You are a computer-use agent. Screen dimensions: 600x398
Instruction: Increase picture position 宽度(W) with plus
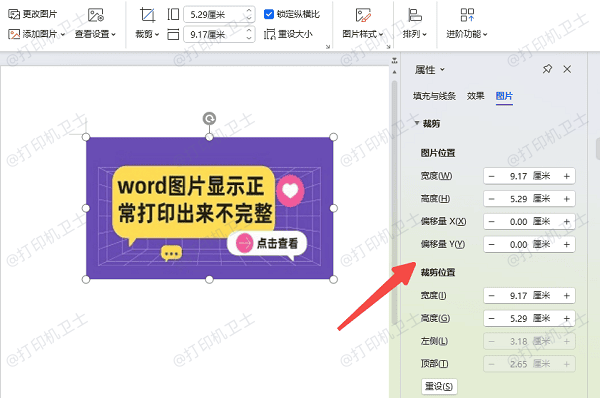coord(567,176)
